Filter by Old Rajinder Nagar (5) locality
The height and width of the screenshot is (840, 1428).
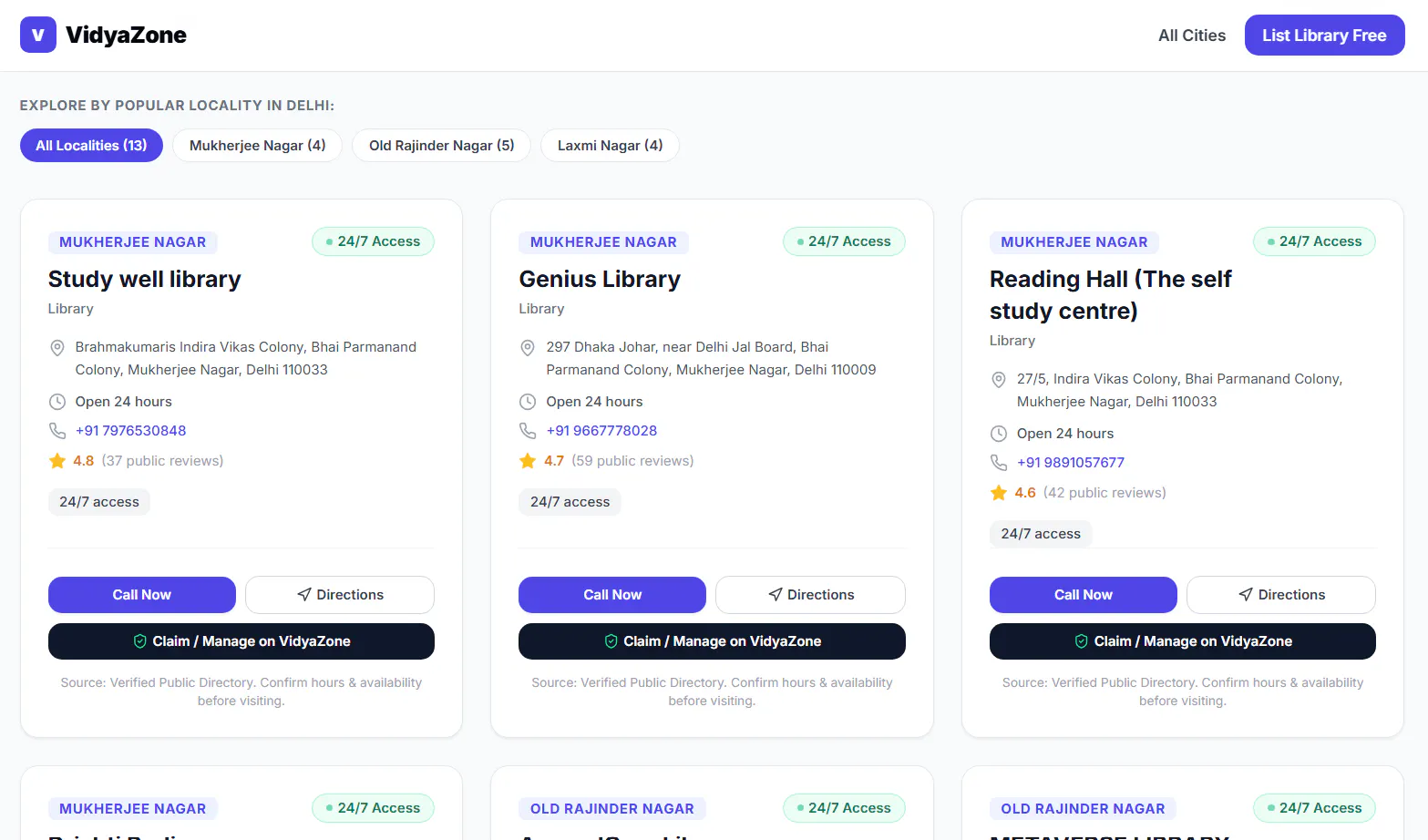[441, 146]
